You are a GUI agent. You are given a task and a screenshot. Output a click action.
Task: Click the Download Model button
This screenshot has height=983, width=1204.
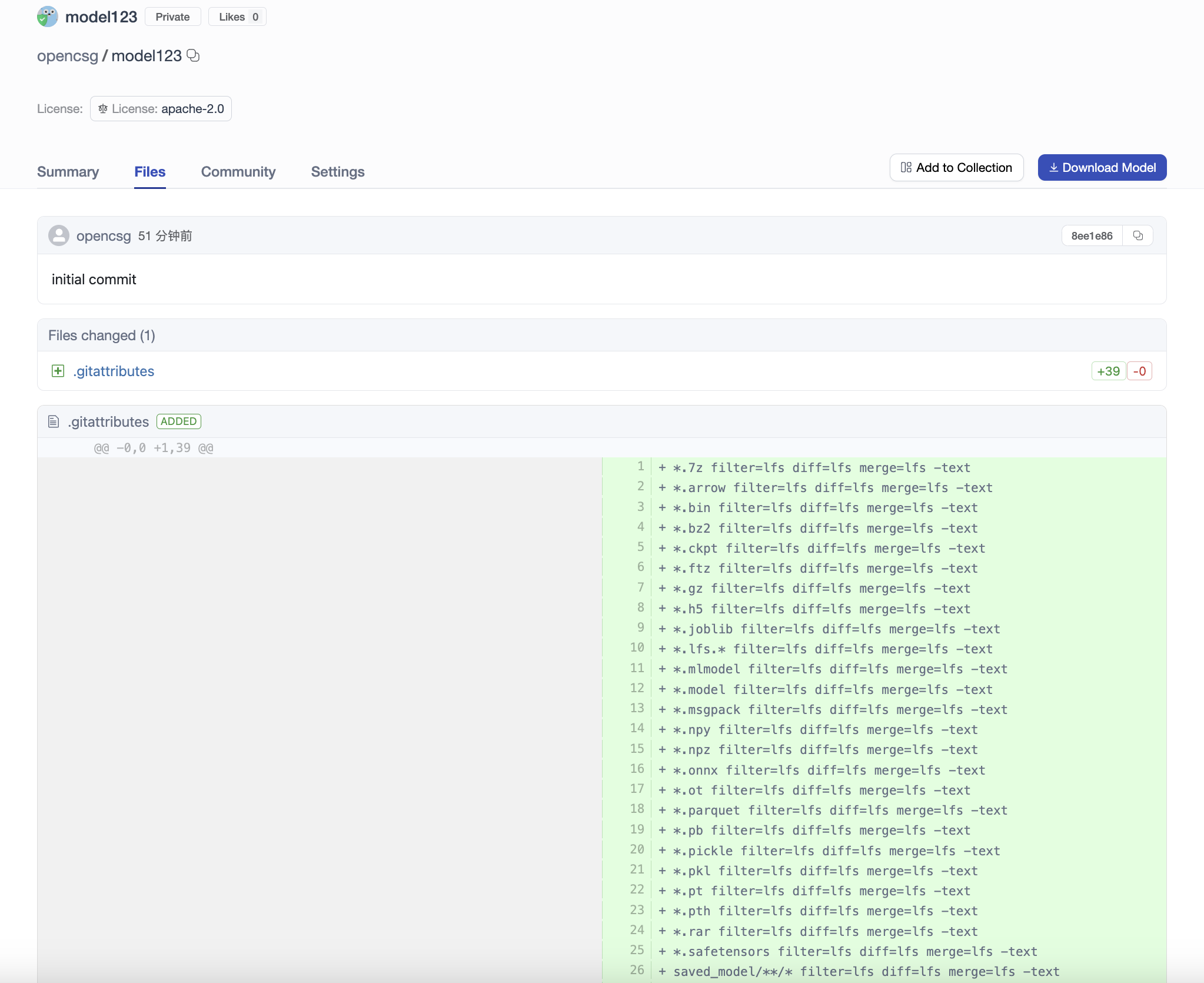1102,167
